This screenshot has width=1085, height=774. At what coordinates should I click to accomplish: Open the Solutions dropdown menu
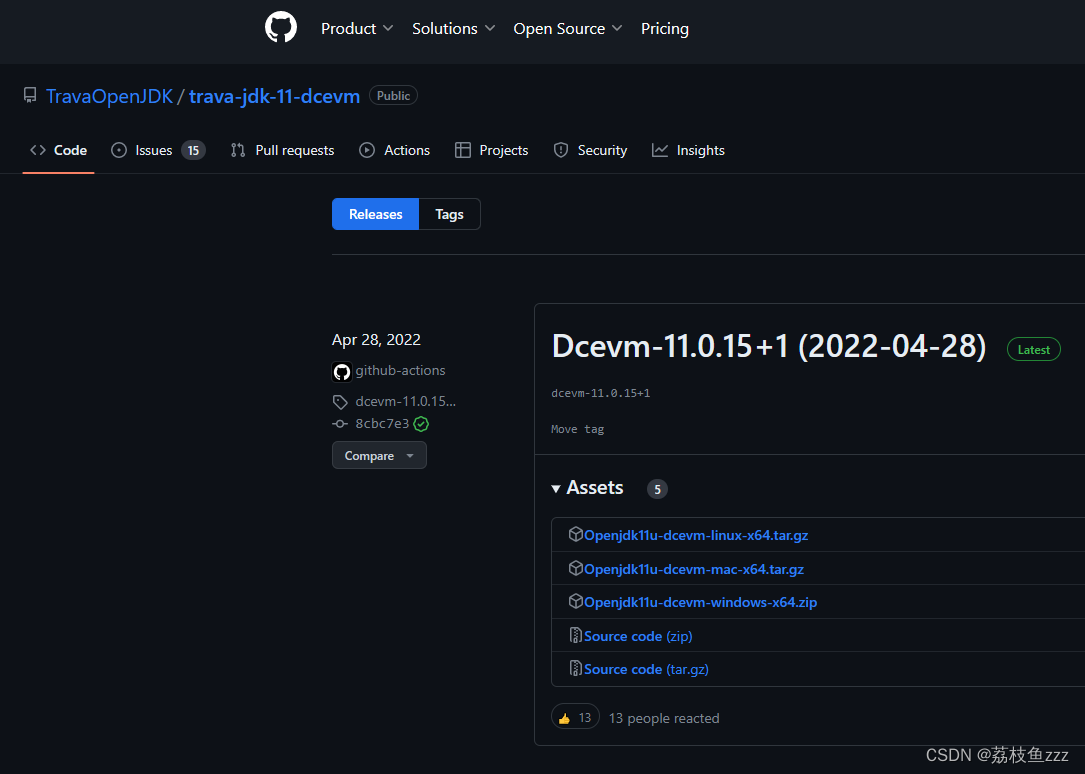tap(453, 28)
